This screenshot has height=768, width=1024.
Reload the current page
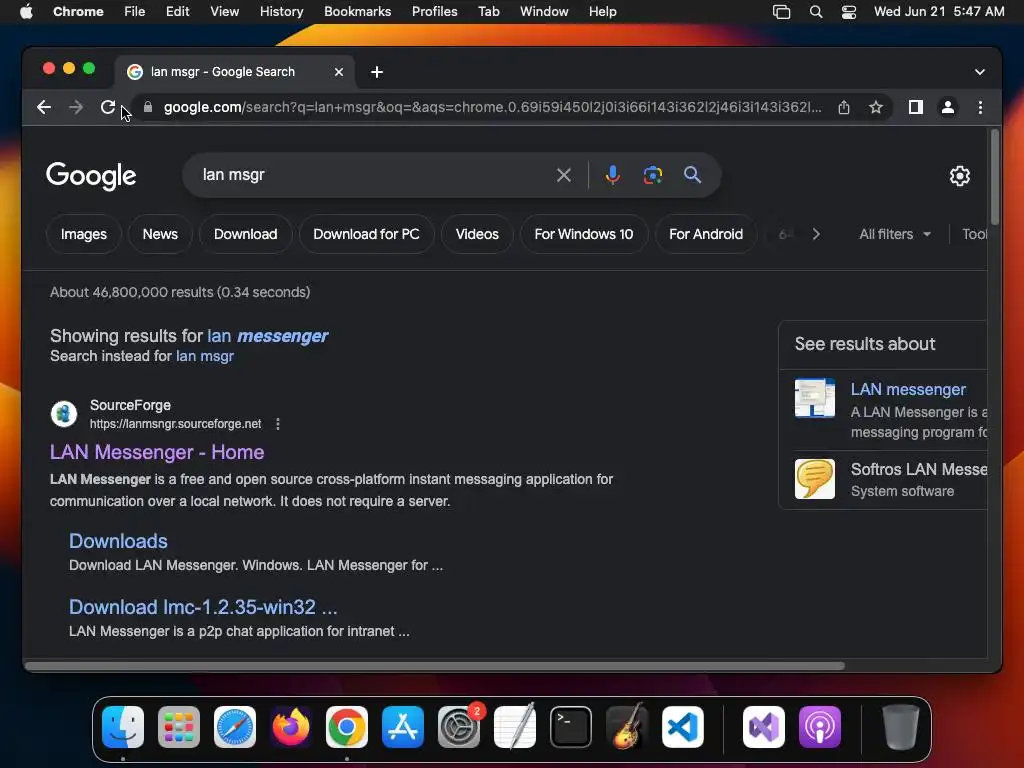(x=108, y=107)
